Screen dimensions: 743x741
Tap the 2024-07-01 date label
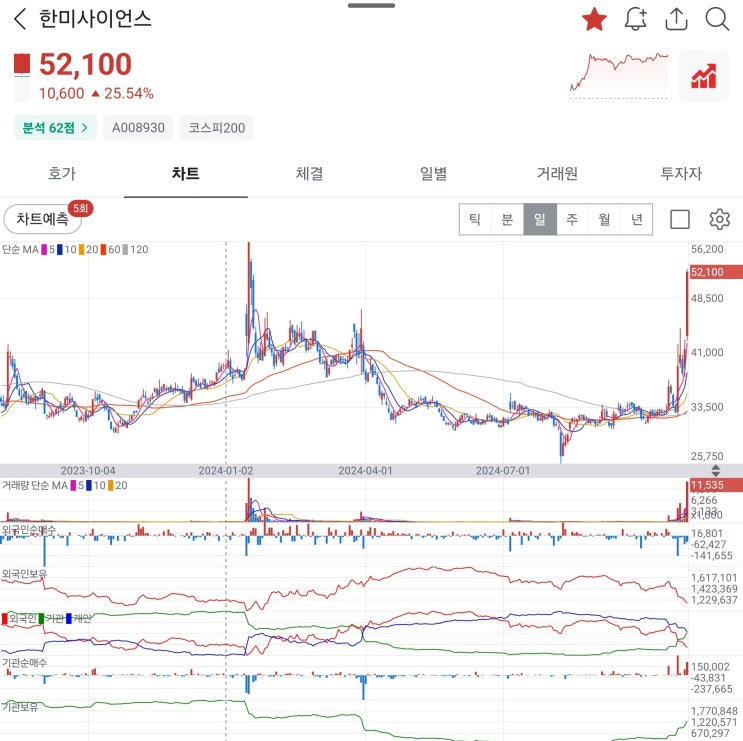(x=503, y=470)
